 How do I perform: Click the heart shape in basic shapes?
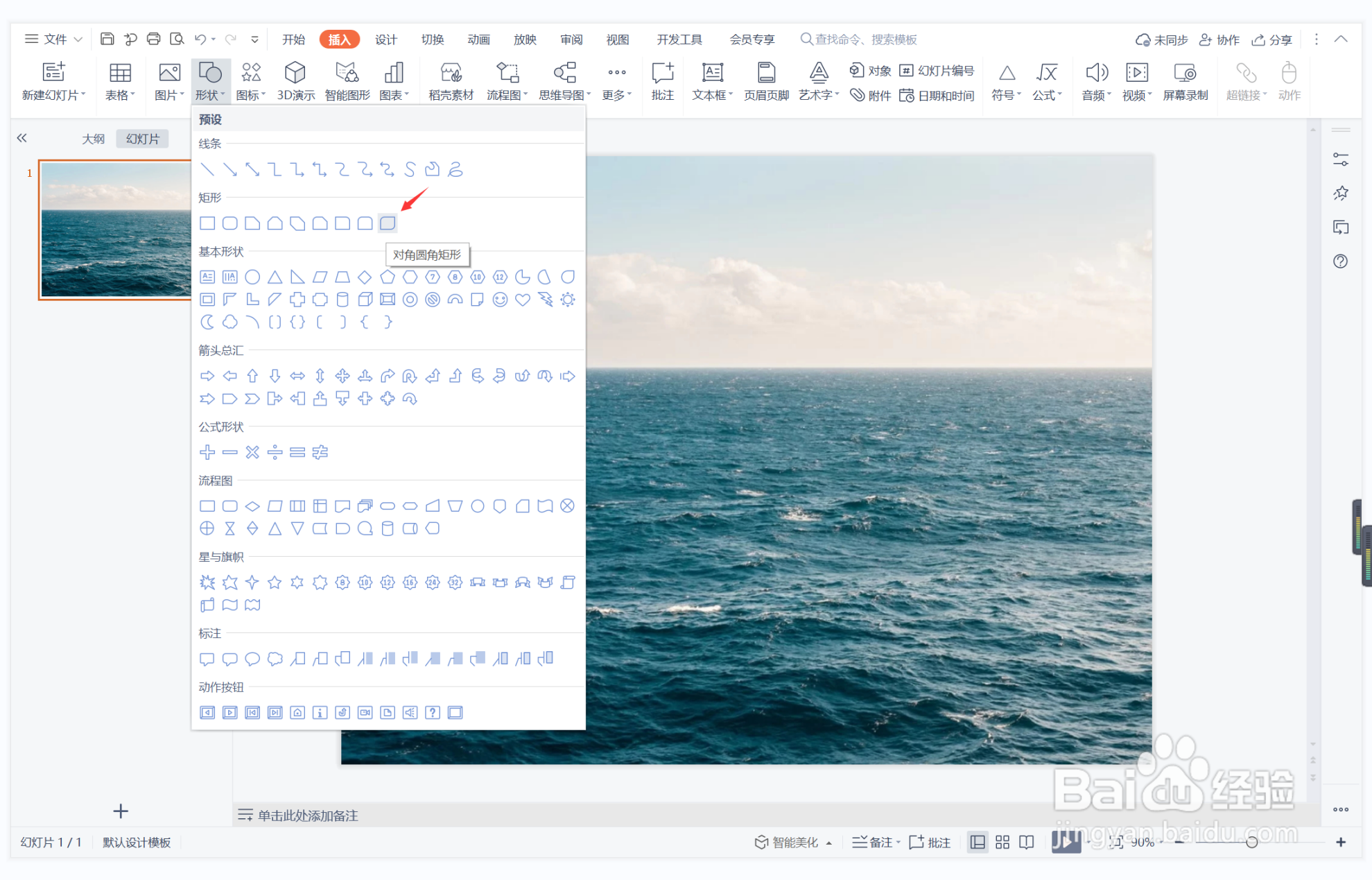(523, 300)
